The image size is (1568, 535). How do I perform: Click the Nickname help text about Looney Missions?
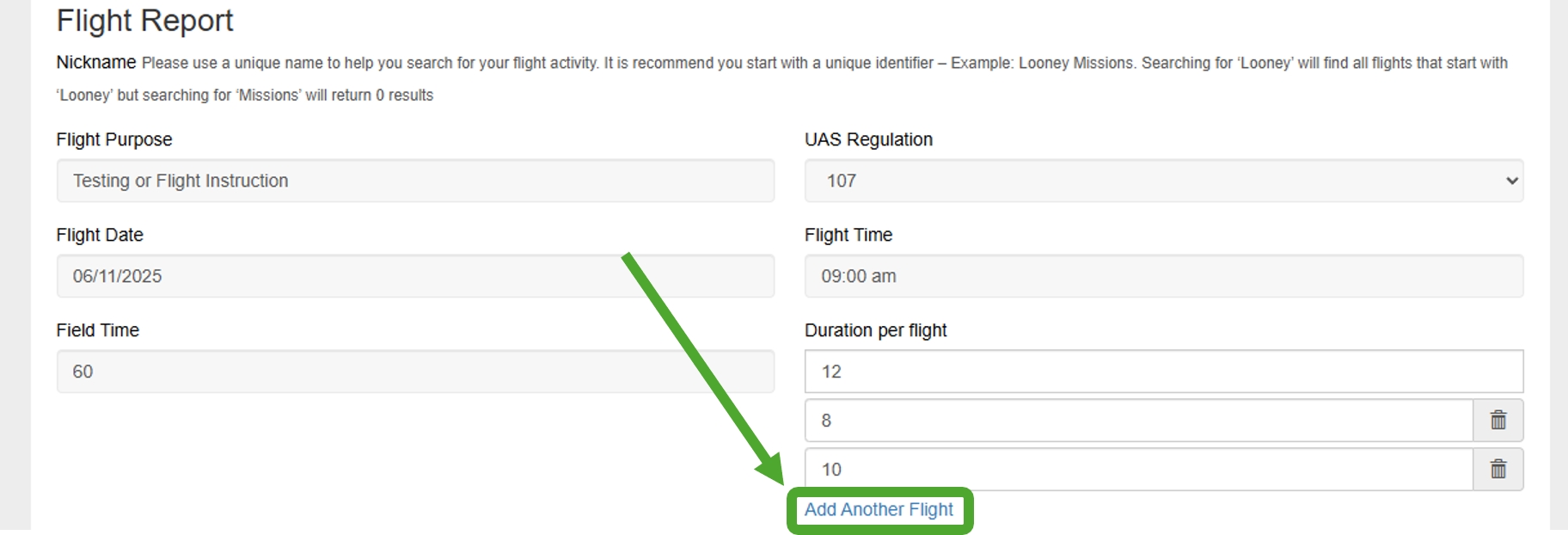[x=782, y=79]
